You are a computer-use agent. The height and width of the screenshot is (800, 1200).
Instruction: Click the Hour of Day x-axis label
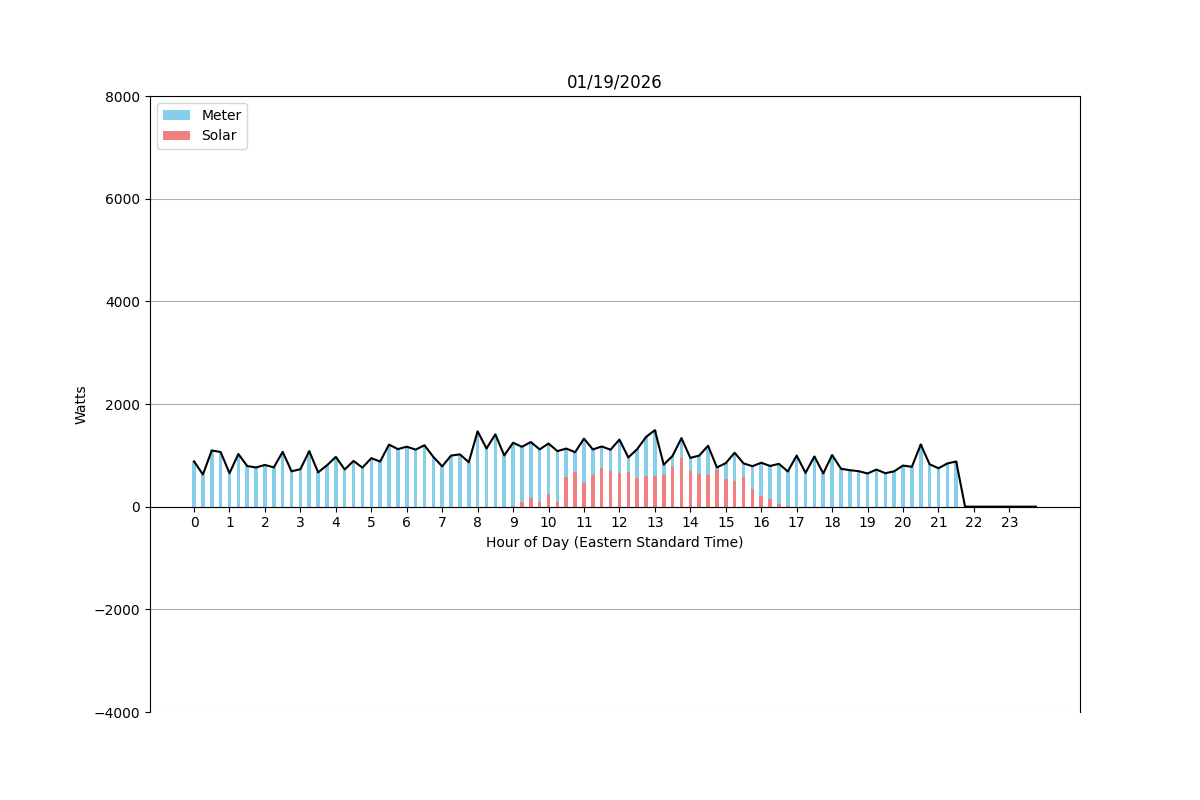coord(614,542)
